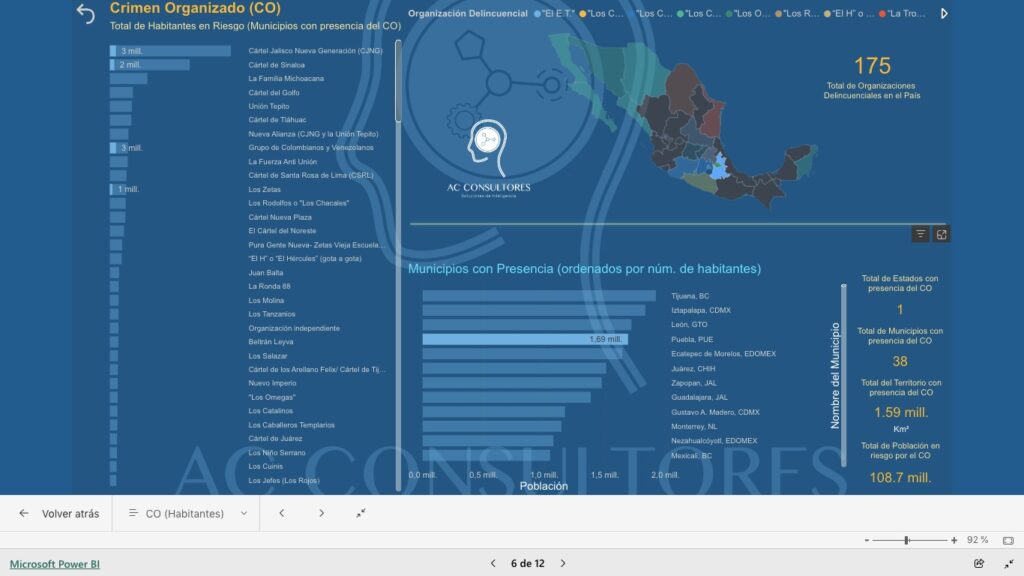Exit focus mode using the collapse arrows icon
The image size is (1024, 576).
tap(361, 513)
